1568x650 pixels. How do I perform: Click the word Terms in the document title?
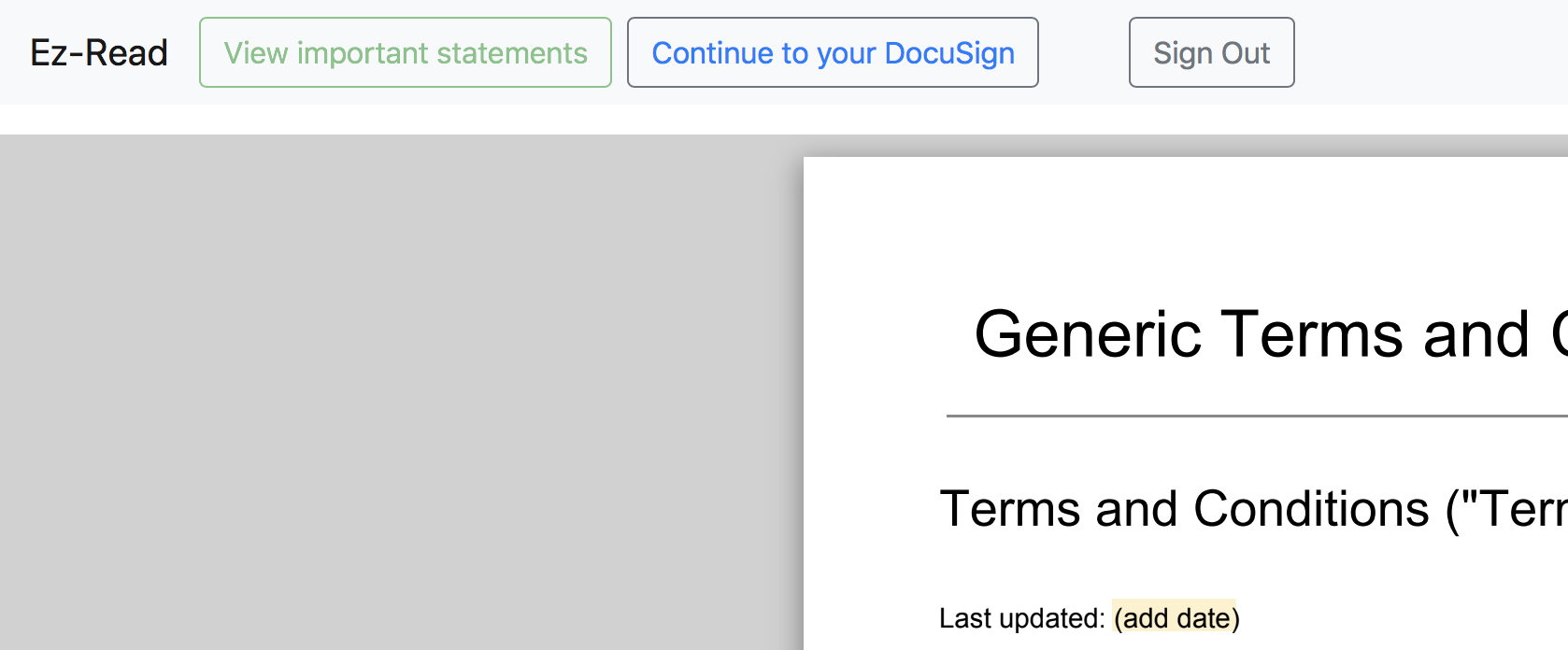tap(1312, 335)
